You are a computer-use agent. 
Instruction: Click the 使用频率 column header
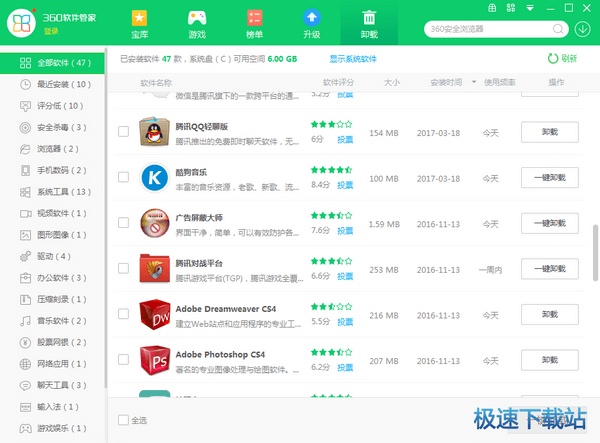(x=499, y=82)
